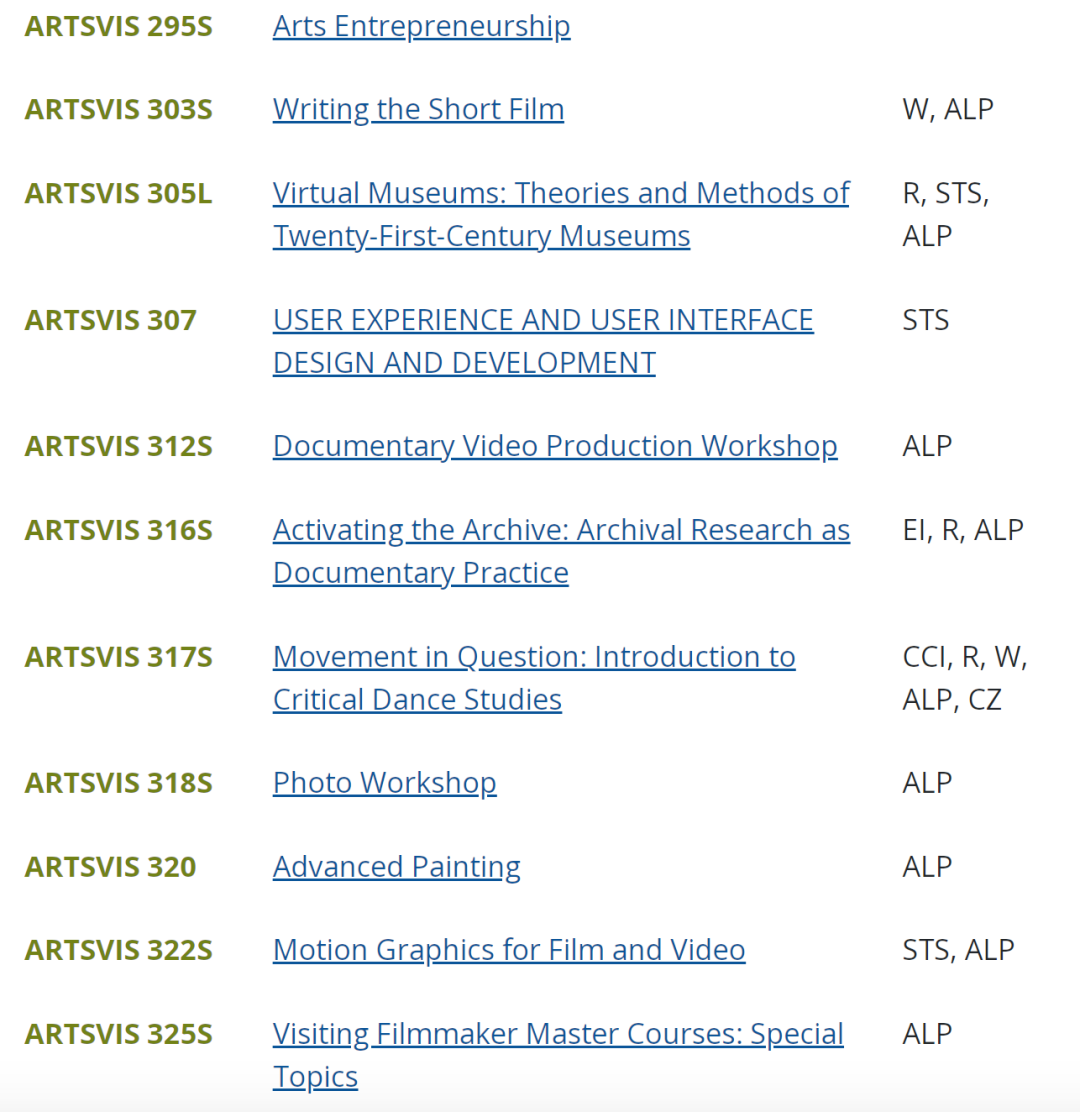Open the Advanced Painting course link
Viewport: 1080px width, 1112px height.
pyautogui.click(x=396, y=867)
